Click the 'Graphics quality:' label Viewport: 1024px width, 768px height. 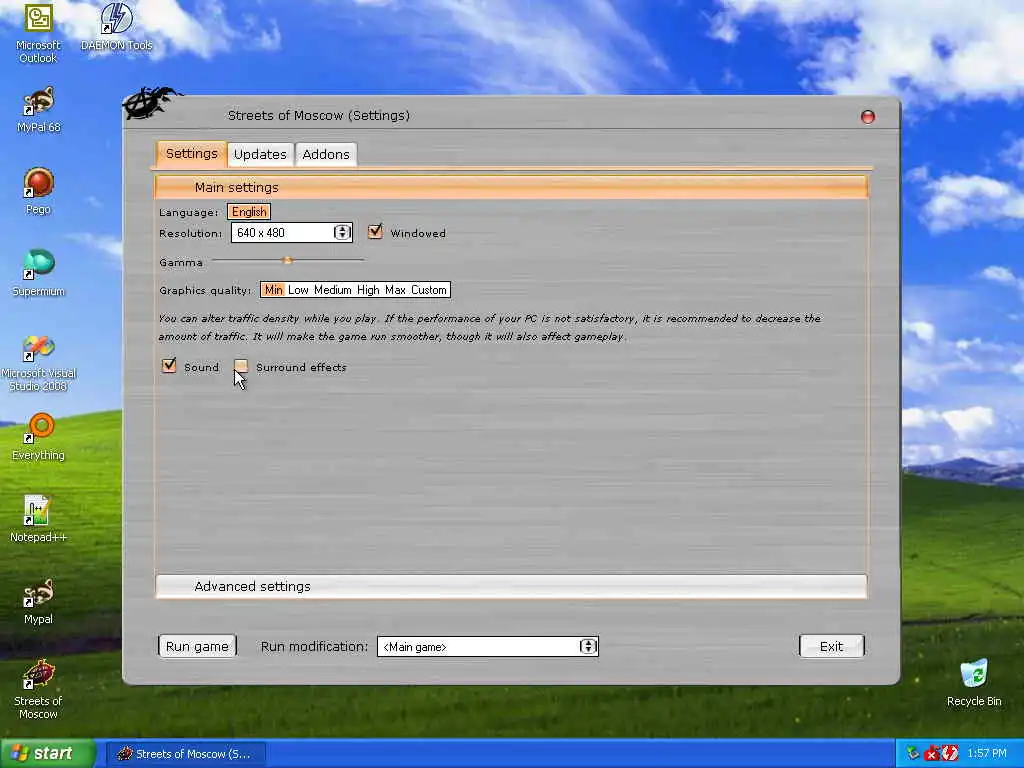205,291
